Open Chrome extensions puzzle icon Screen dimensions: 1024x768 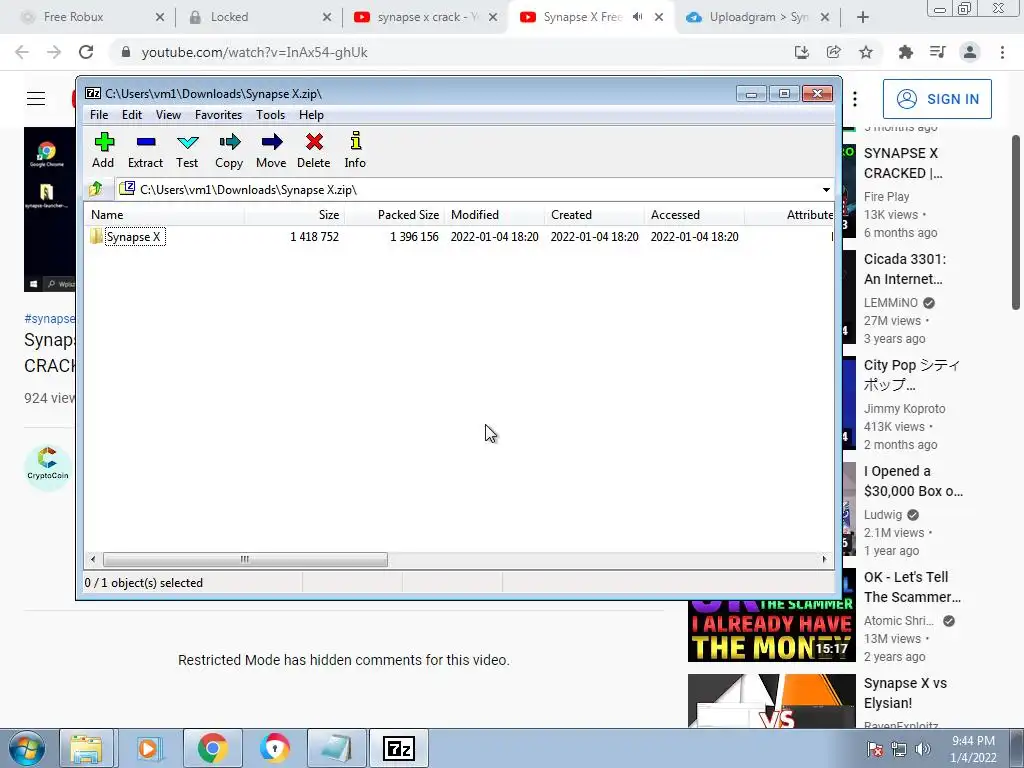point(906,52)
